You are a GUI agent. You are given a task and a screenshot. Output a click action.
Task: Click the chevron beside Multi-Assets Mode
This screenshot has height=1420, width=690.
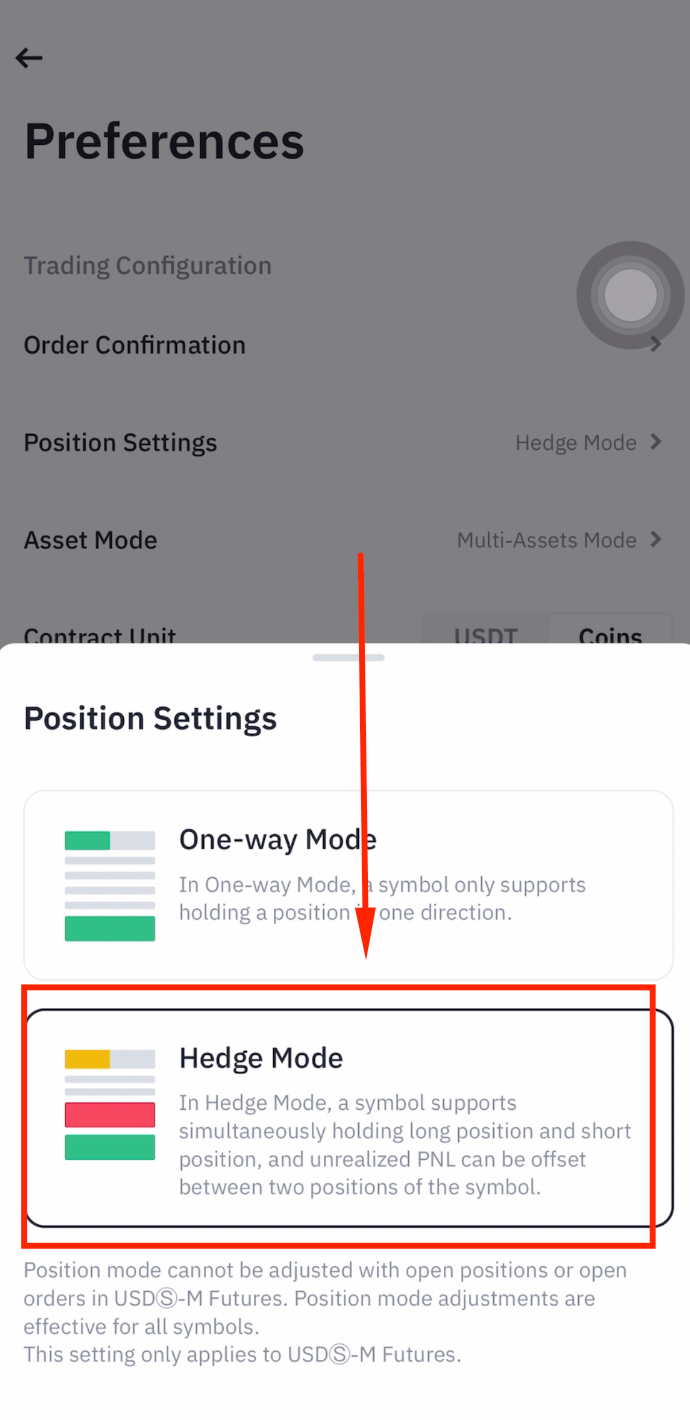click(659, 540)
